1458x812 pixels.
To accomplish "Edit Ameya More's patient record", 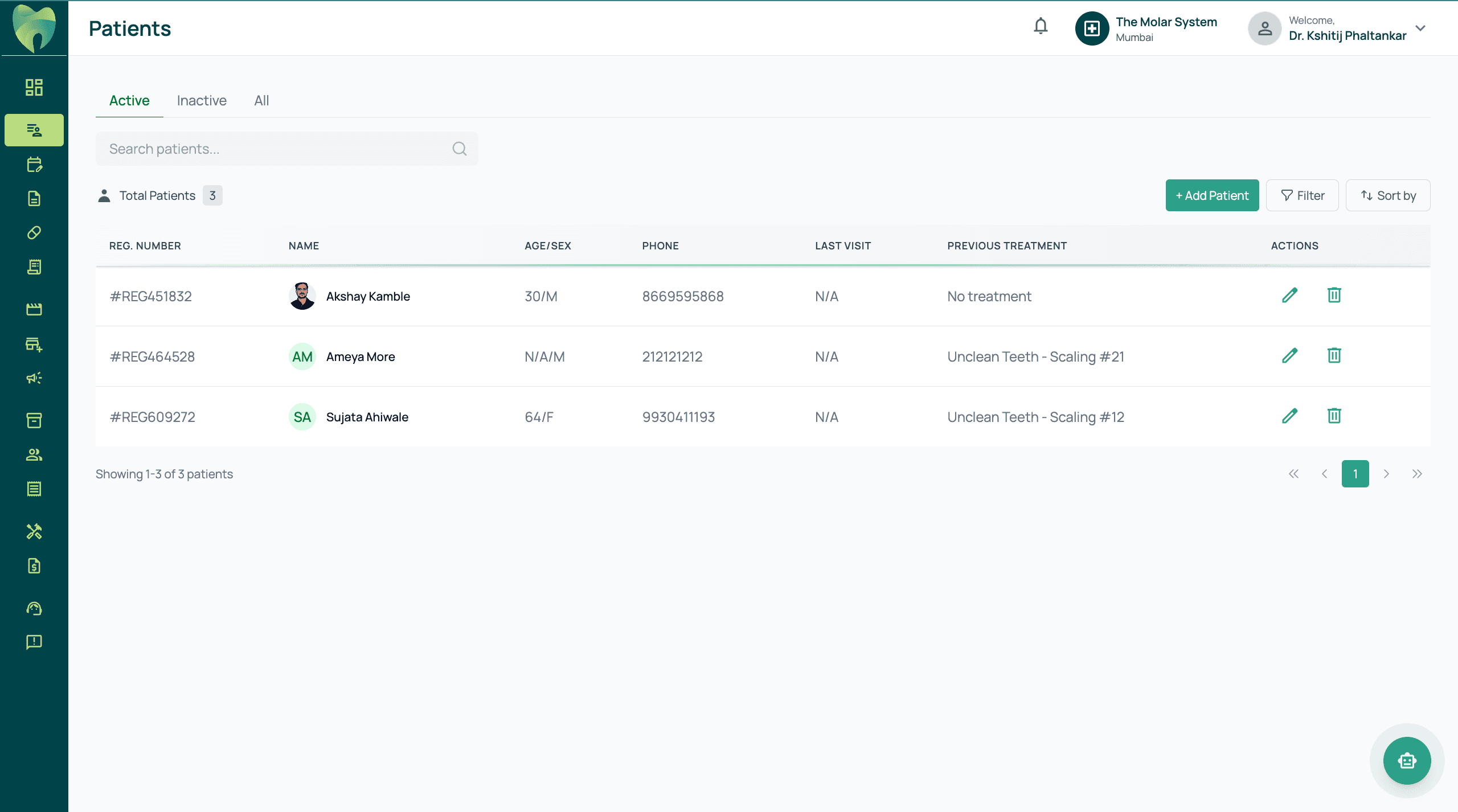I will pyautogui.click(x=1289, y=356).
